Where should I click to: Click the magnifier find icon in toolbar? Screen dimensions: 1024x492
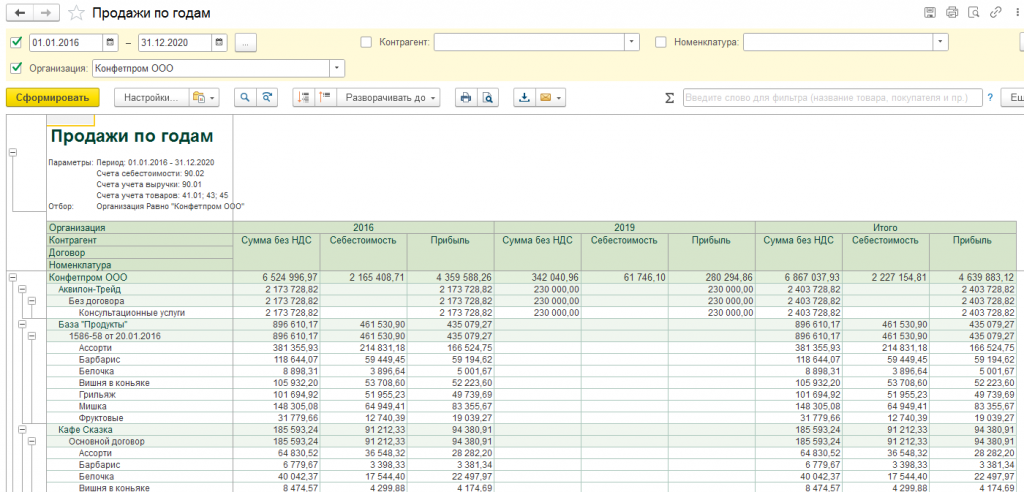coord(246,97)
